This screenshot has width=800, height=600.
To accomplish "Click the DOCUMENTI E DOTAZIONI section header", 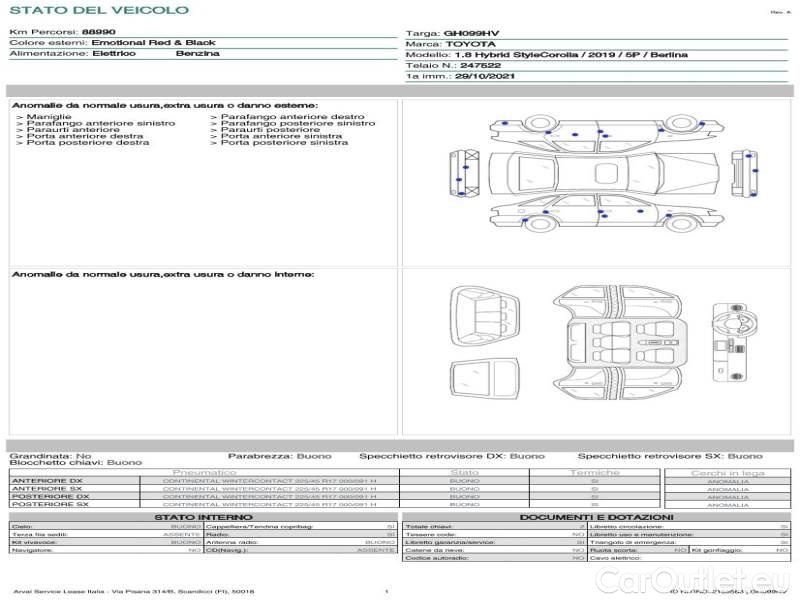I will pyautogui.click(x=596, y=517).
